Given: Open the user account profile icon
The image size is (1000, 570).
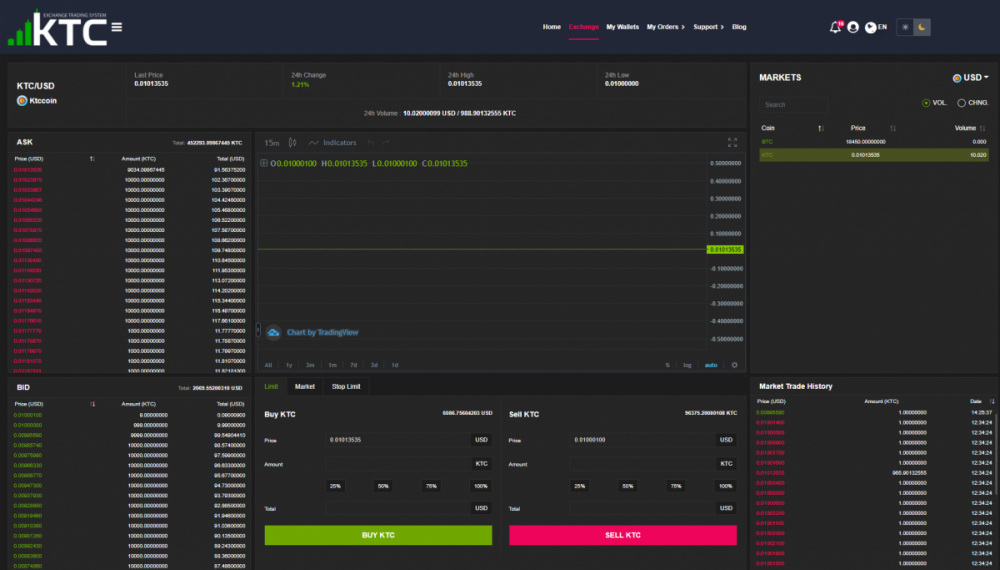Looking at the screenshot, I should [853, 27].
